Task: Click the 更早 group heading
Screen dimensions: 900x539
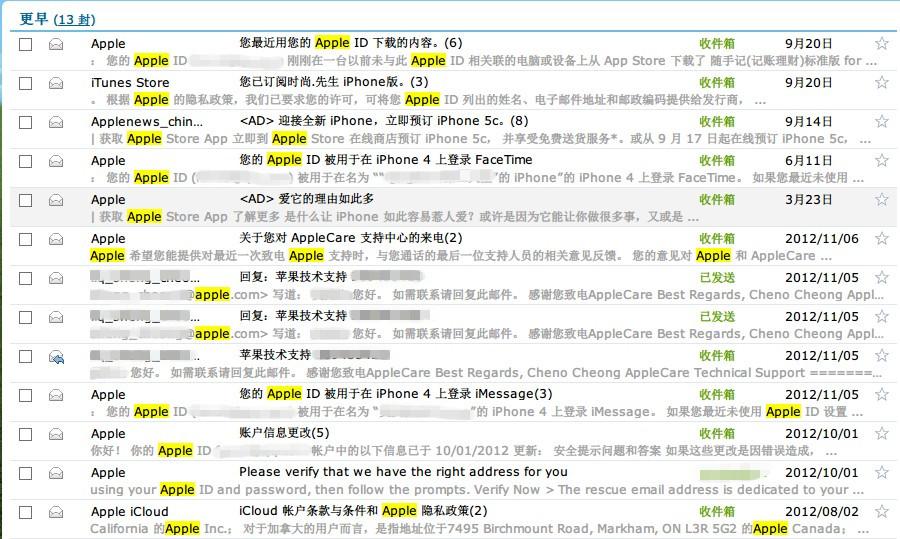Action: point(34,19)
